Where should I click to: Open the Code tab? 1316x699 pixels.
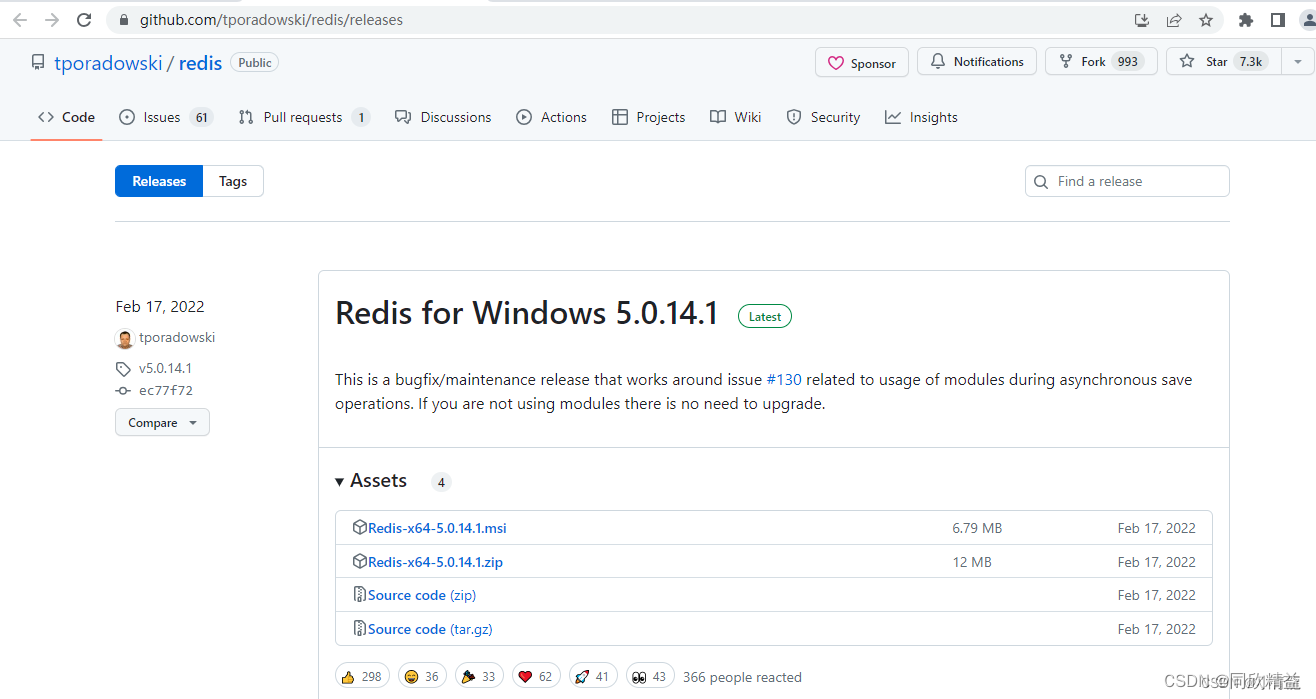(x=66, y=117)
